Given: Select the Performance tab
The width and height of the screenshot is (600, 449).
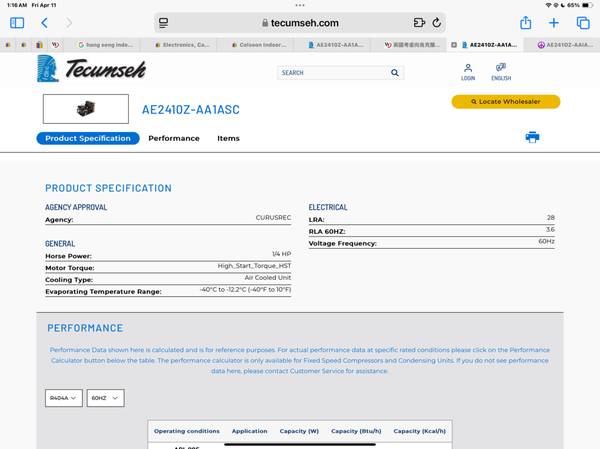Looking at the screenshot, I should [174, 138].
